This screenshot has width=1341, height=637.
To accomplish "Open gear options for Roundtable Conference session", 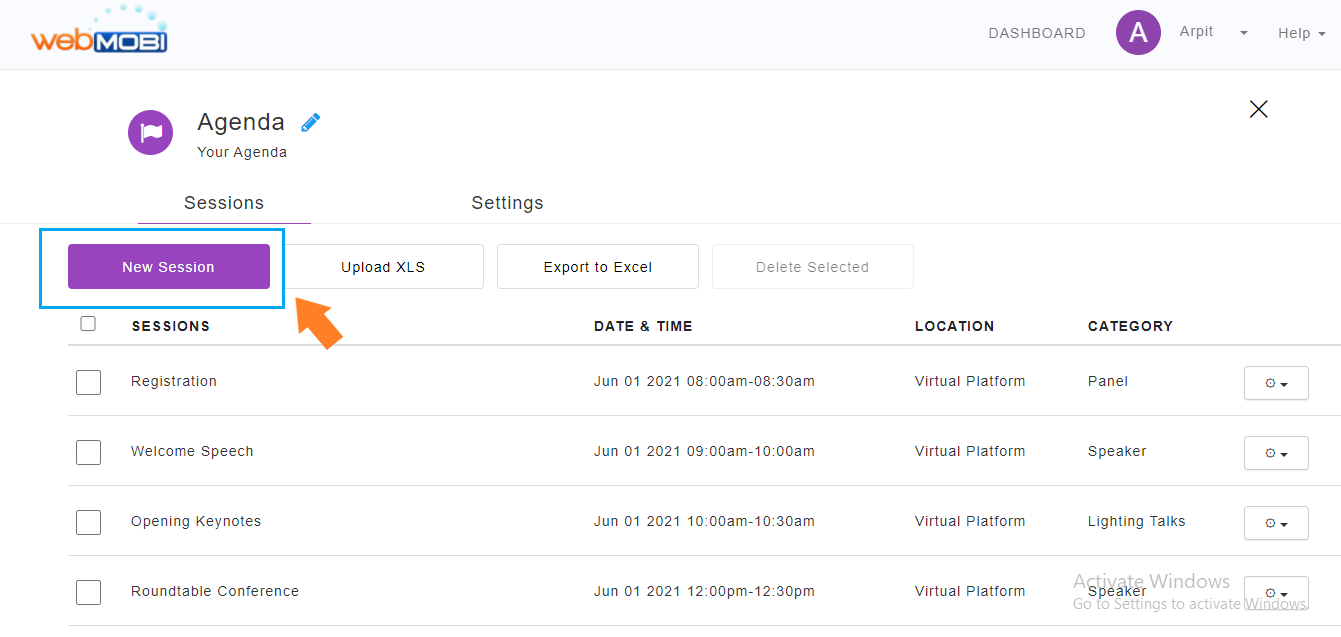I will (x=1276, y=593).
